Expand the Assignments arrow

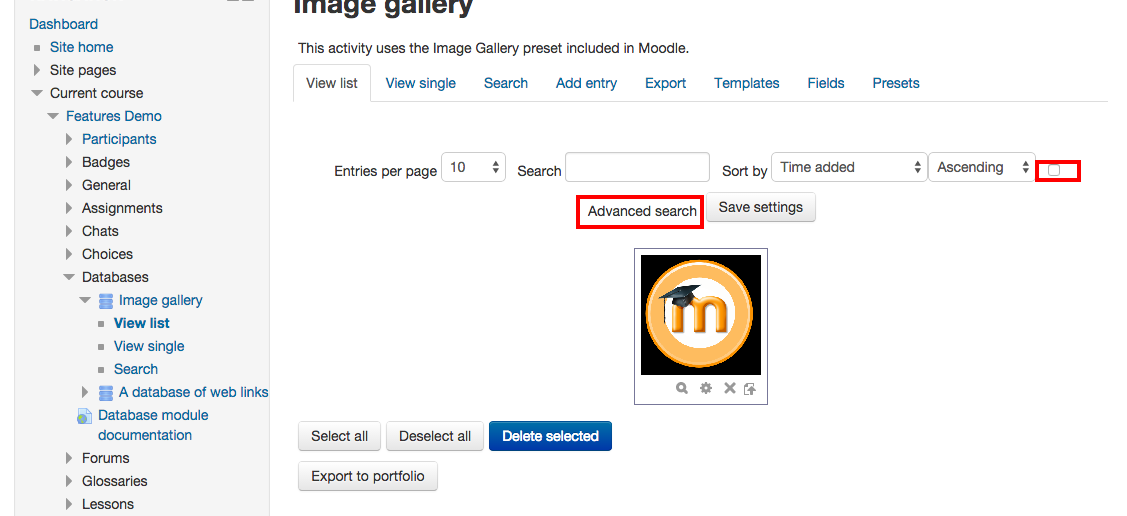69,208
